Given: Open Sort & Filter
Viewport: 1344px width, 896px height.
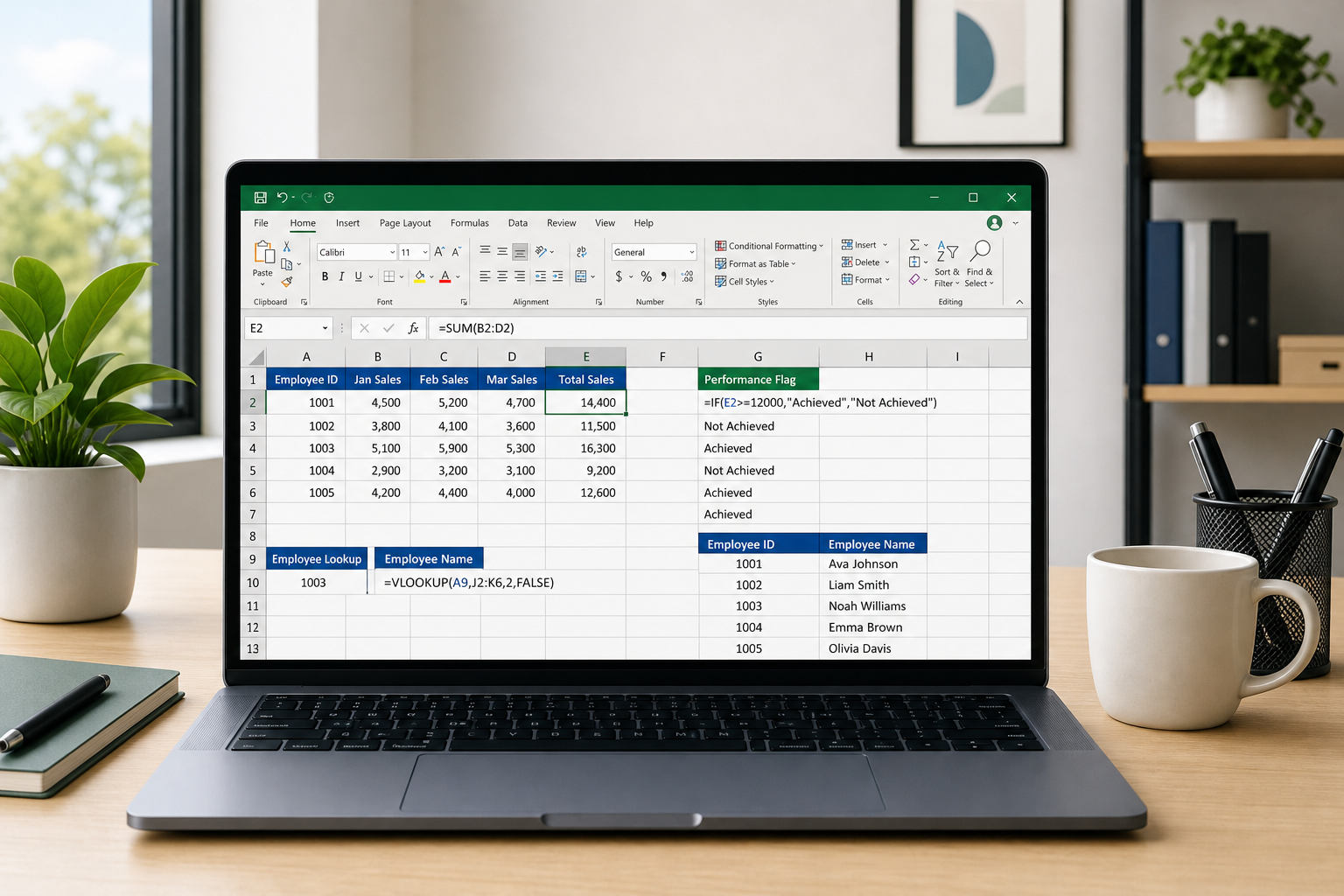Looking at the screenshot, I should coord(947,263).
